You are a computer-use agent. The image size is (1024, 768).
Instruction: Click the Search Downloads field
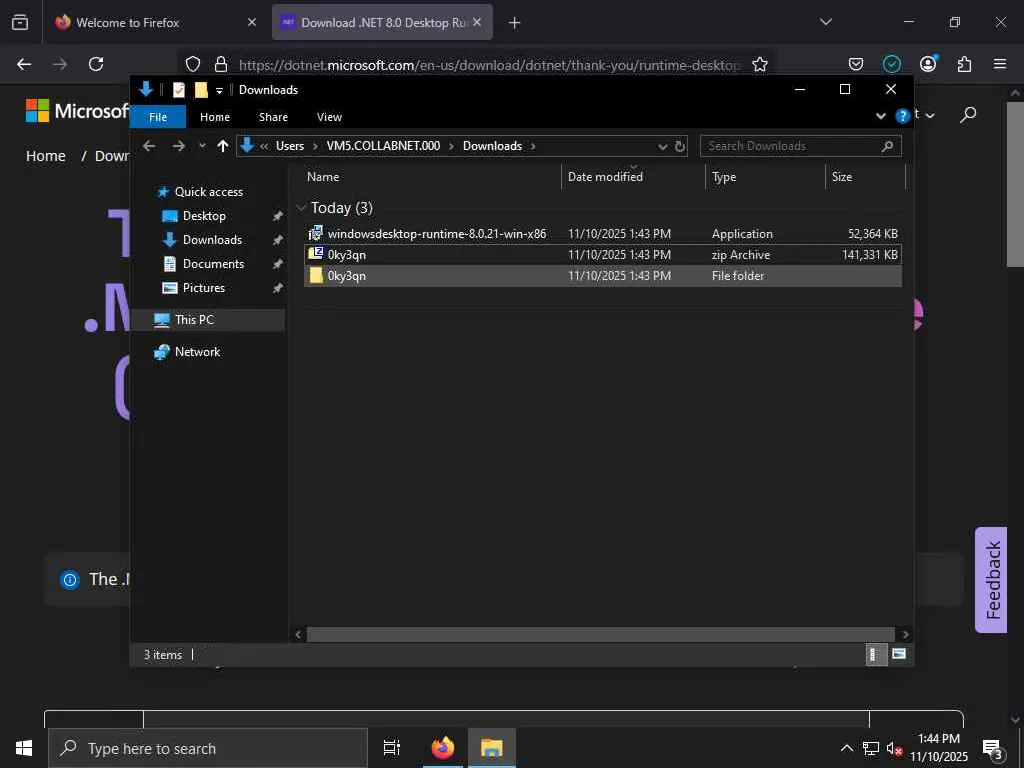[801, 146]
